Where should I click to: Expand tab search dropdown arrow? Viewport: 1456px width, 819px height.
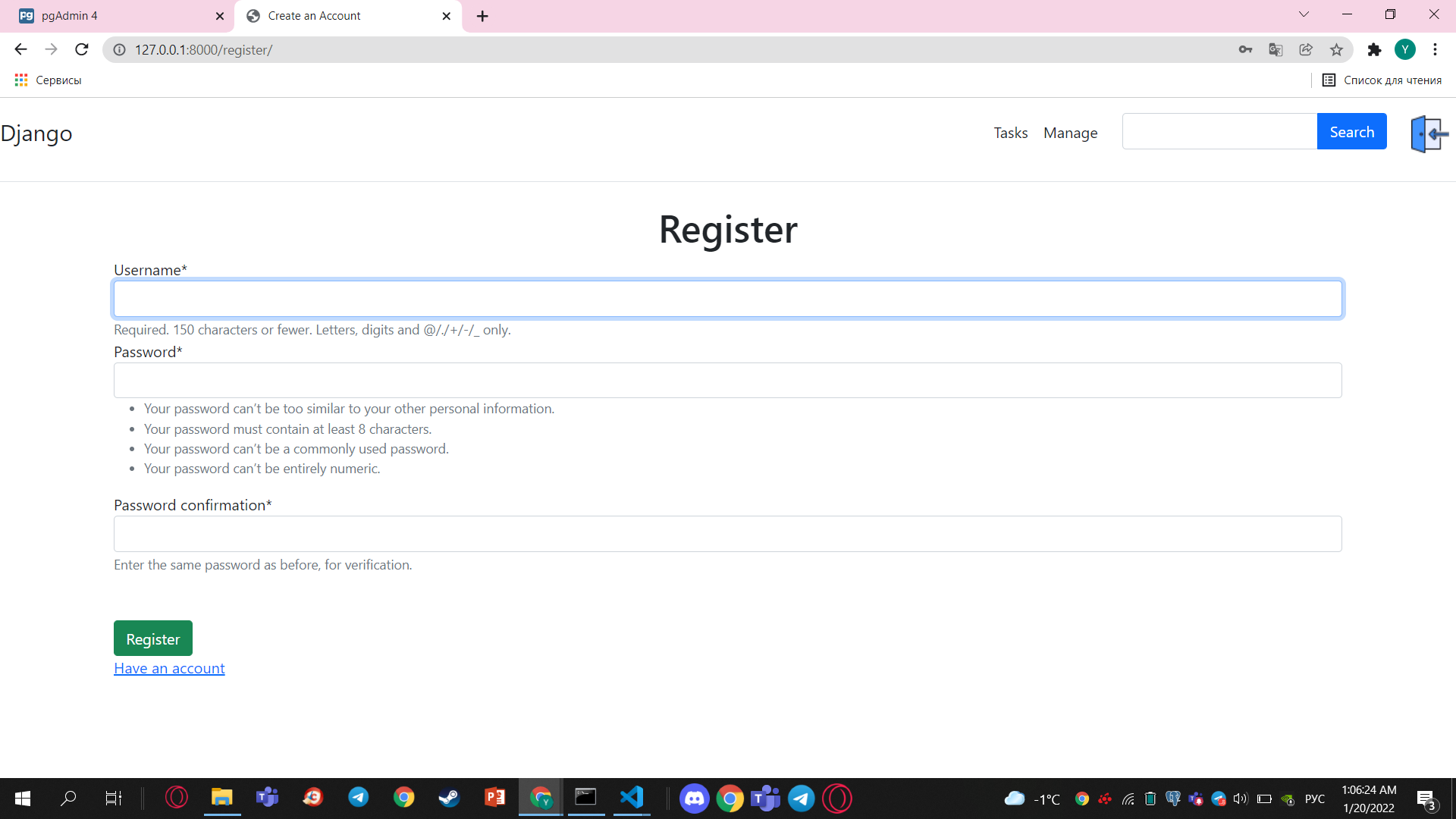(x=1304, y=14)
